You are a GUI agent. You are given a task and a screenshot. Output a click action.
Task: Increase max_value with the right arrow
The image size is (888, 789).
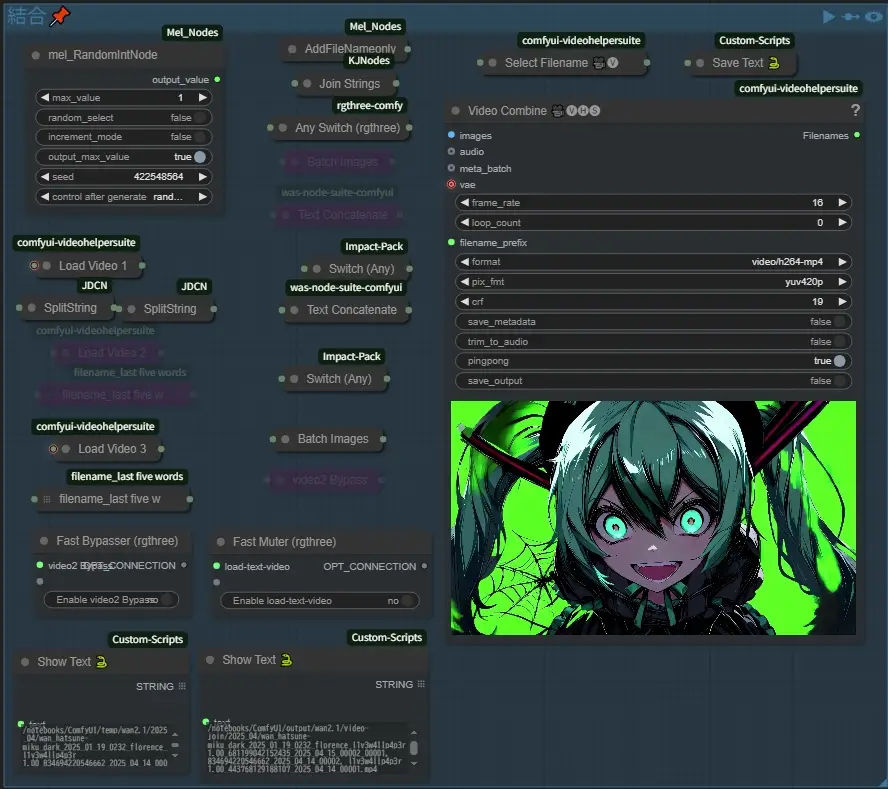(x=202, y=97)
